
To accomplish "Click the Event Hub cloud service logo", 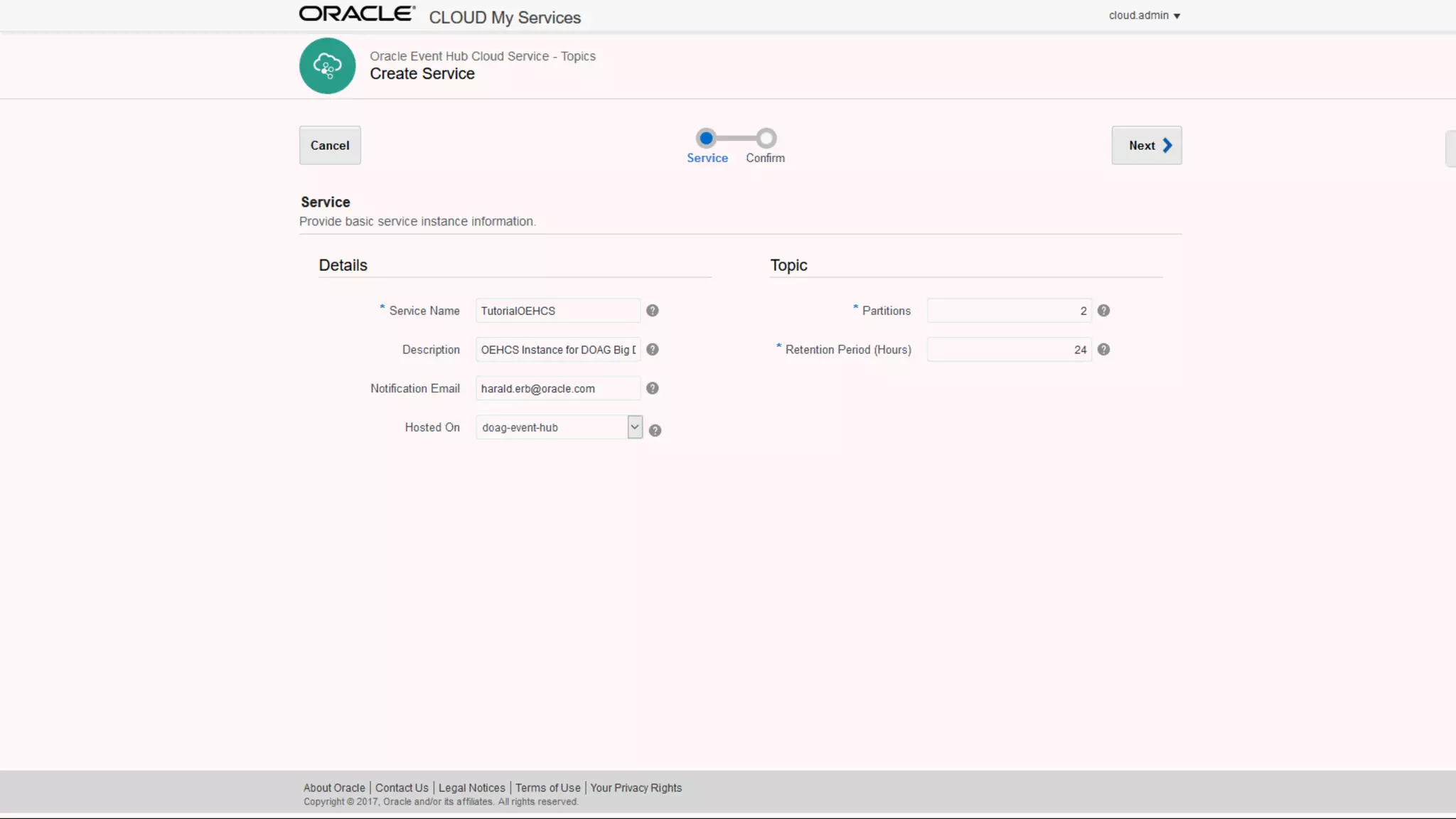I will point(327,66).
